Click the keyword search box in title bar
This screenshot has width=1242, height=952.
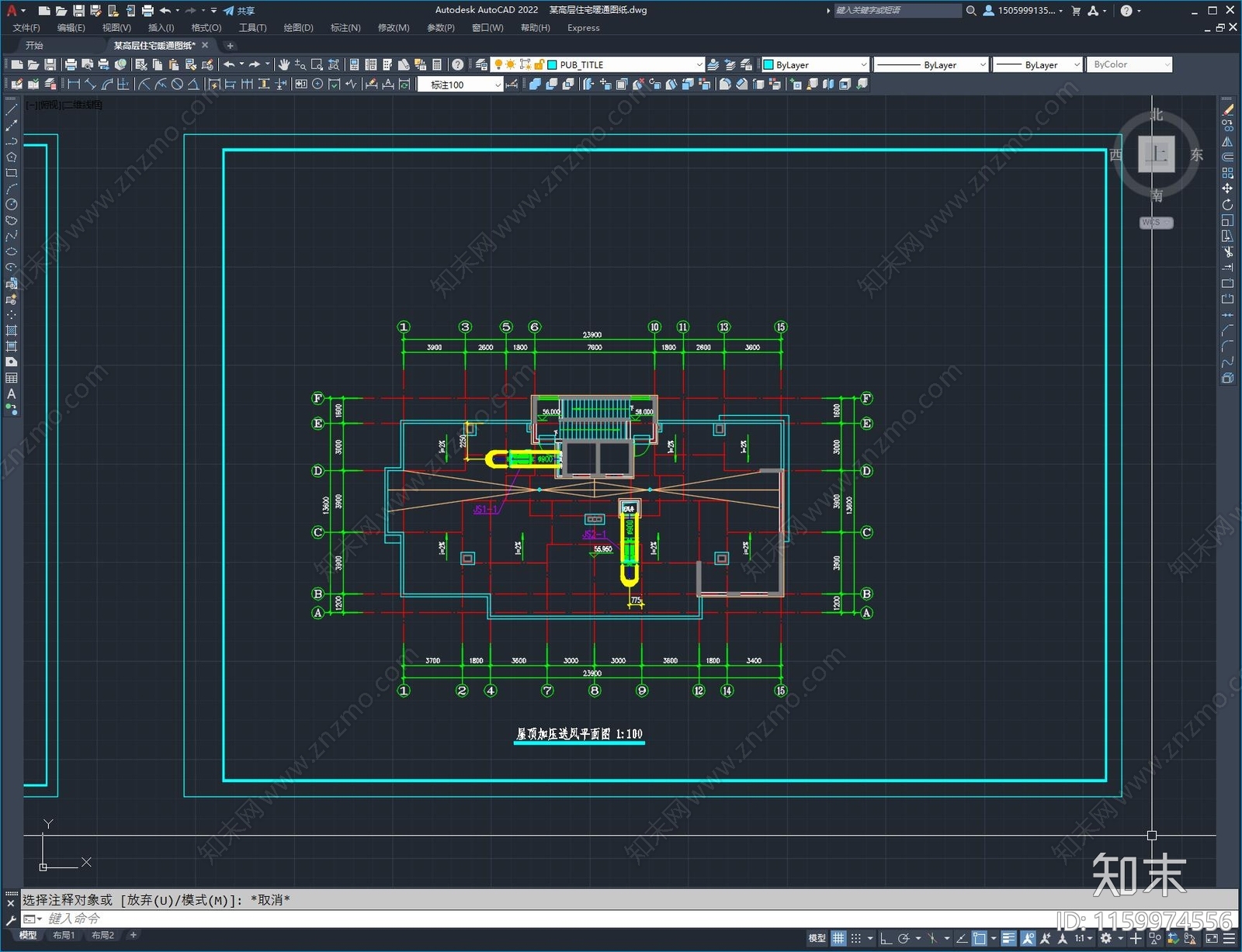(x=897, y=11)
